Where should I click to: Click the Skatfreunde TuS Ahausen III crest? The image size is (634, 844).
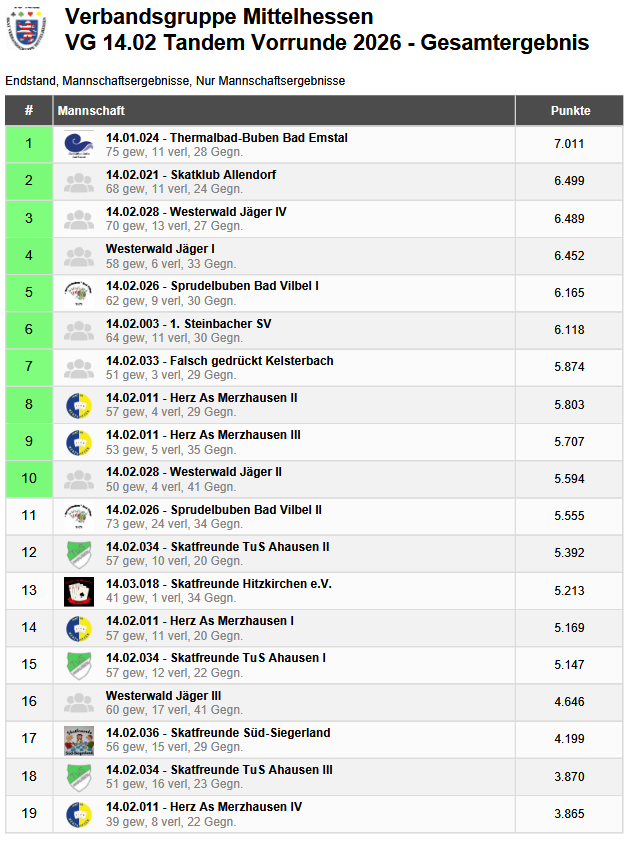click(79, 777)
